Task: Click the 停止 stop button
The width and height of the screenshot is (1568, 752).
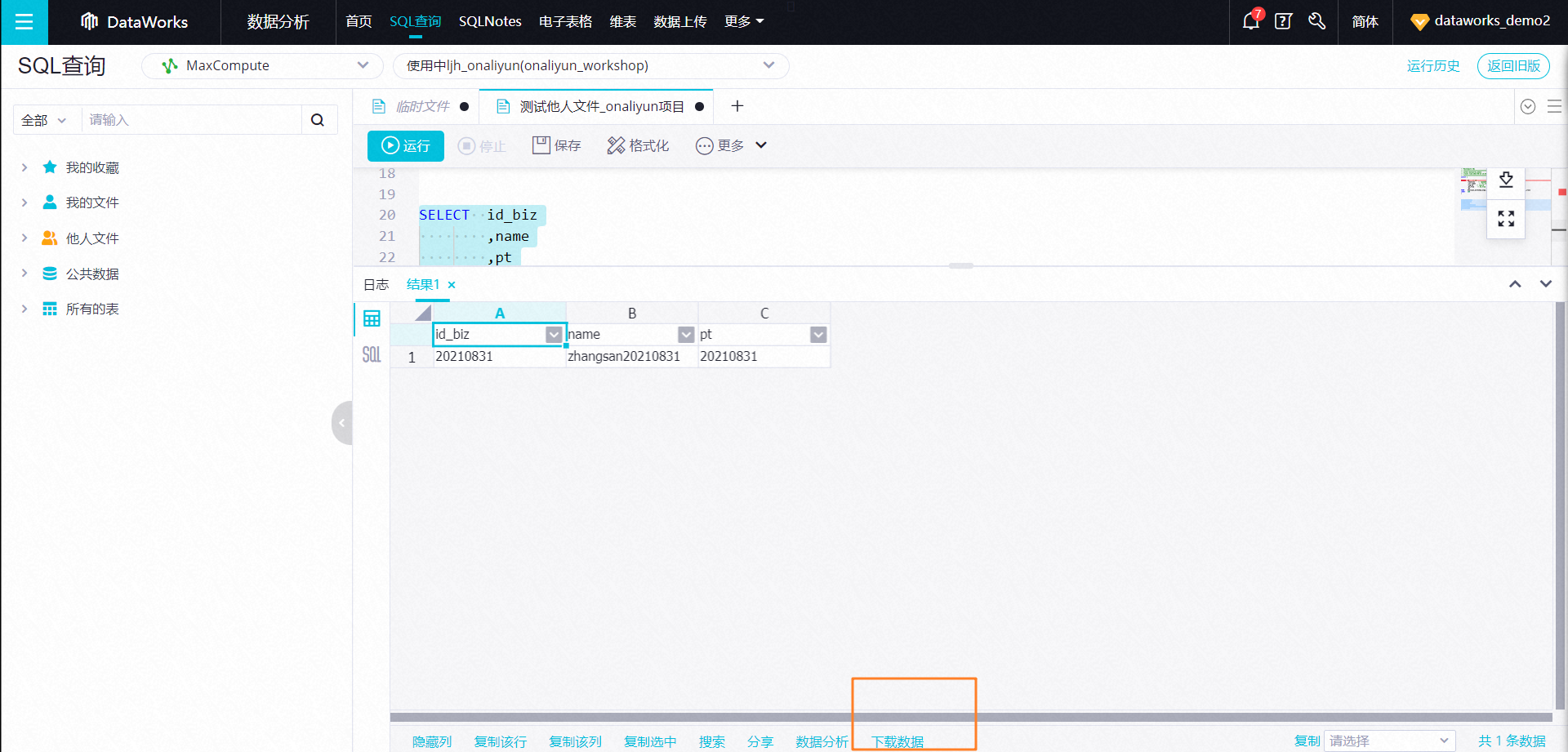Action: (482, 146)
